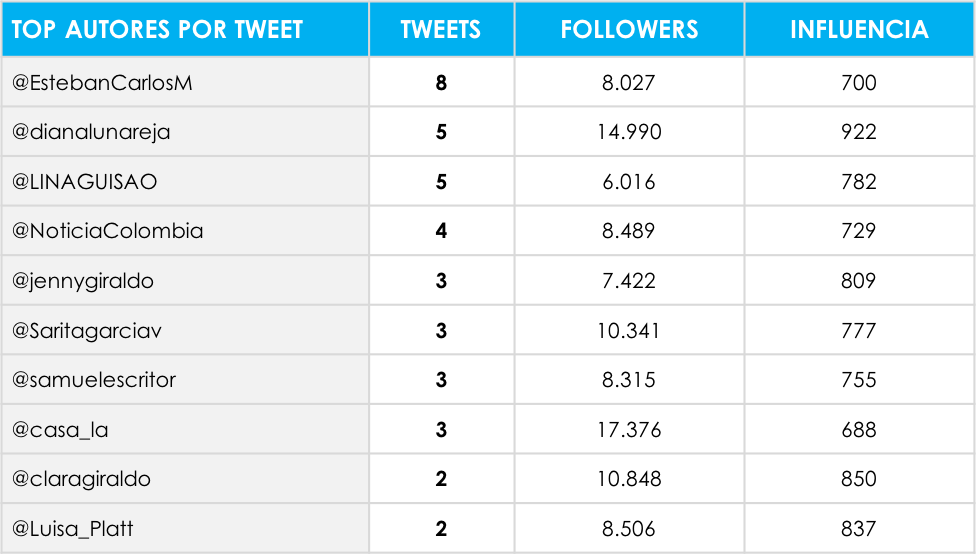Click the @casa_la author handle
Screen dimensions: 977x555
coord(60,430)
